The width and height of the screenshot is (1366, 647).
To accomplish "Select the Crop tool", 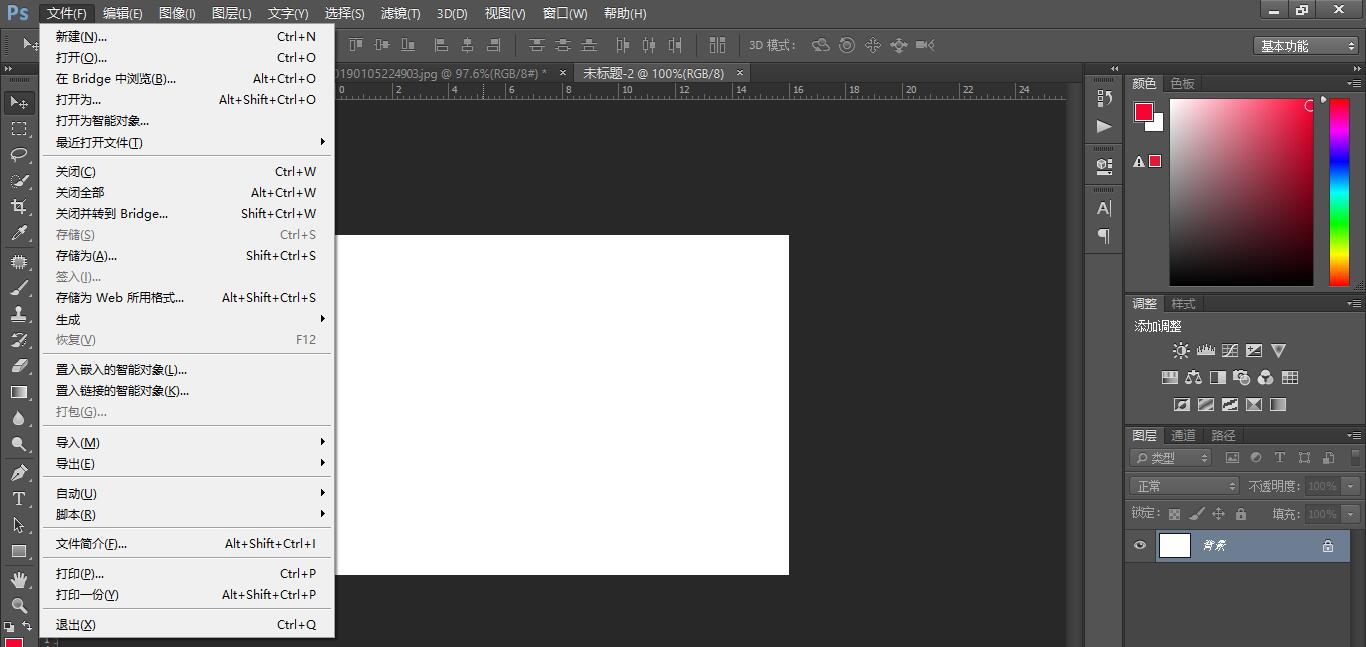I will [19, 207].
